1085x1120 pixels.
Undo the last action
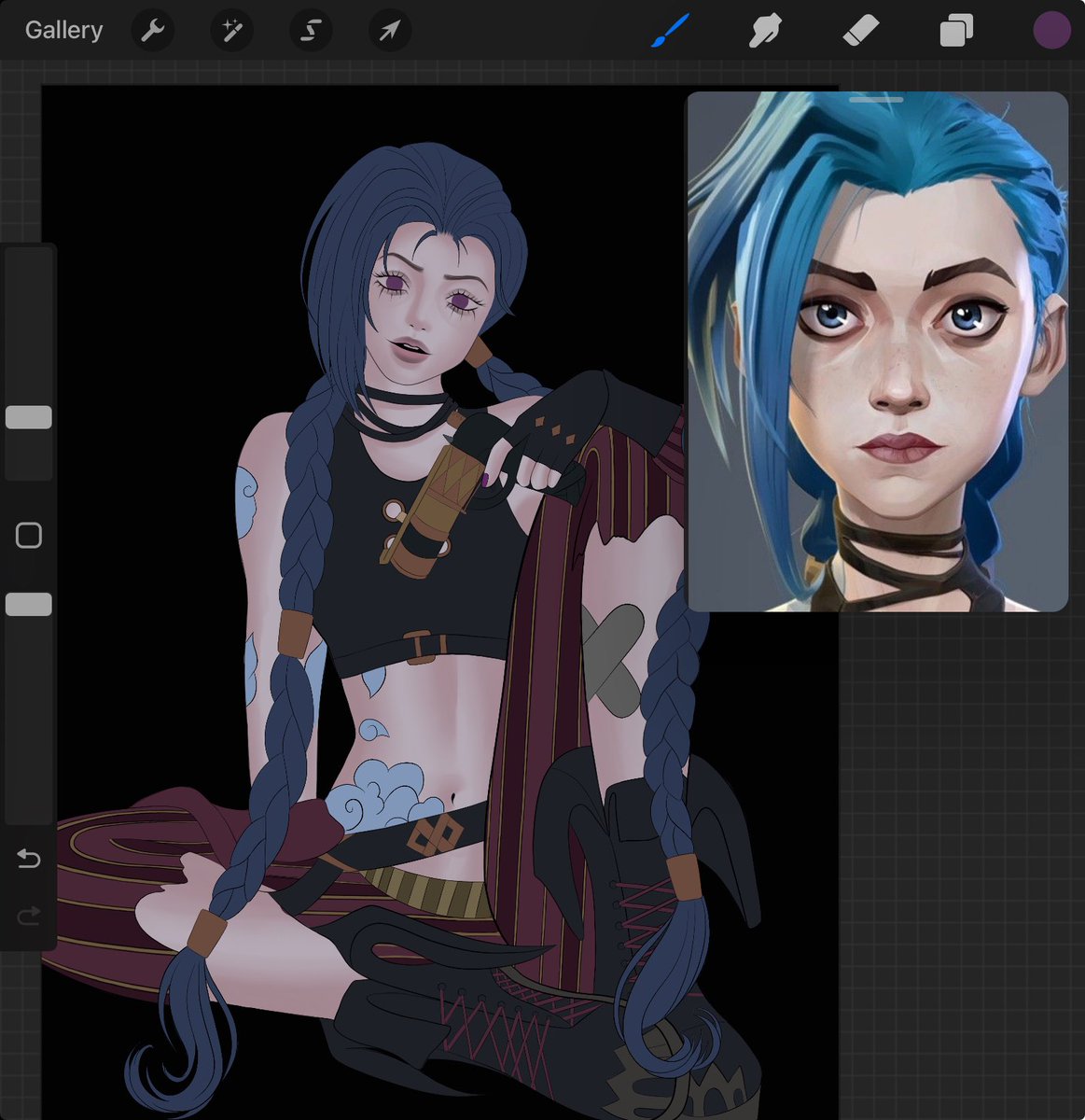pyautogui.click(x=29, y=858)
